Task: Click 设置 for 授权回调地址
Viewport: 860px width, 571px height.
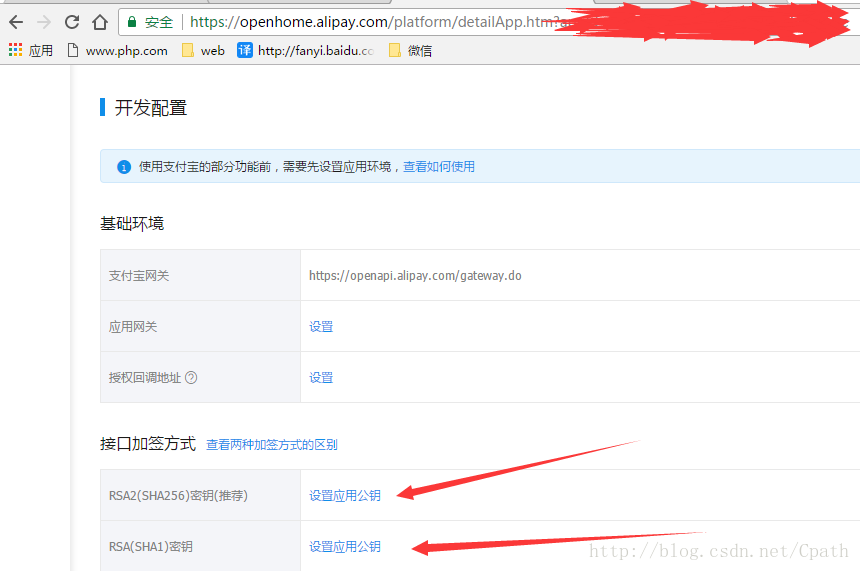Action: click(321, 377)
